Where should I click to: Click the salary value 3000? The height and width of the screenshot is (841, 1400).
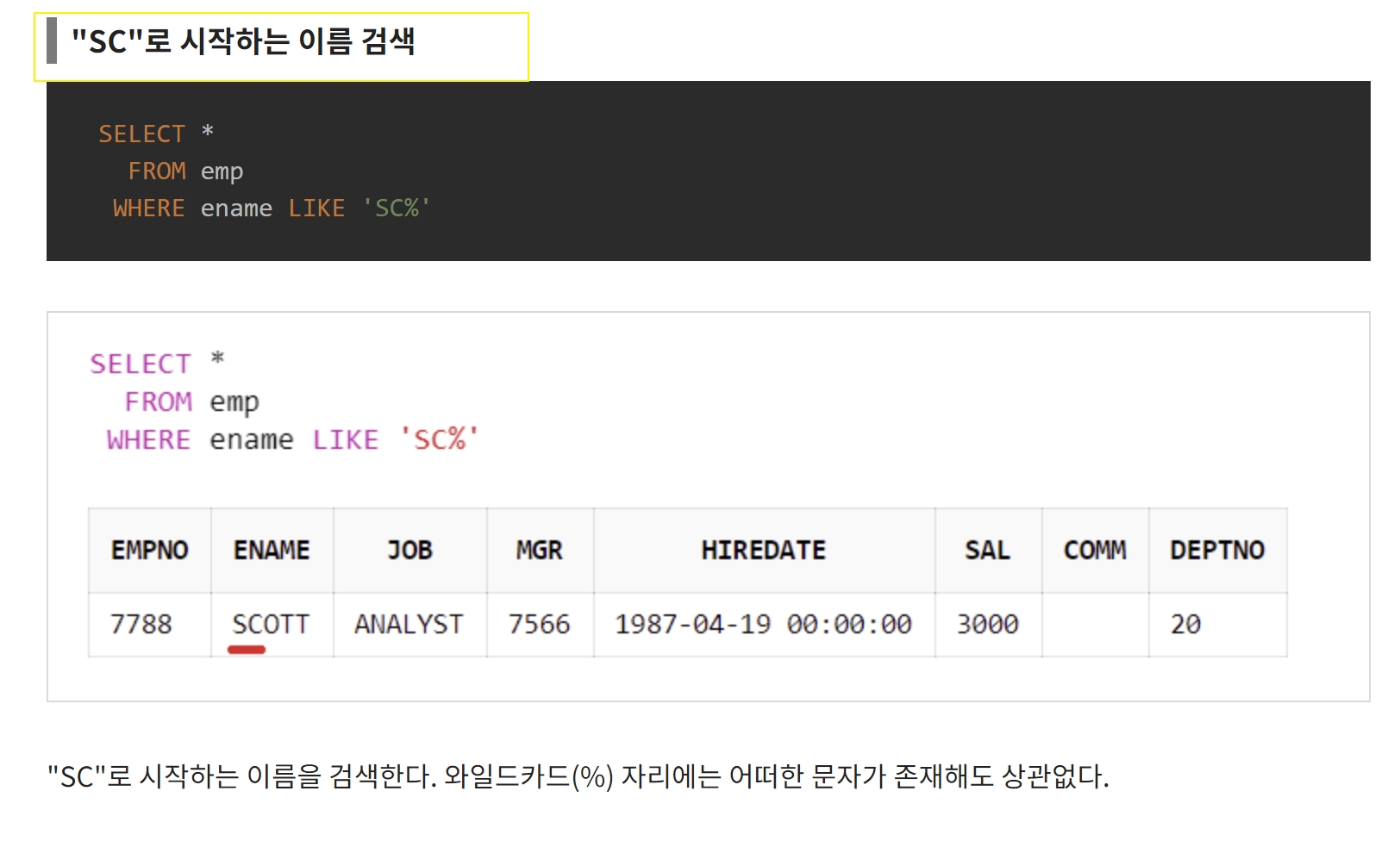988,625
